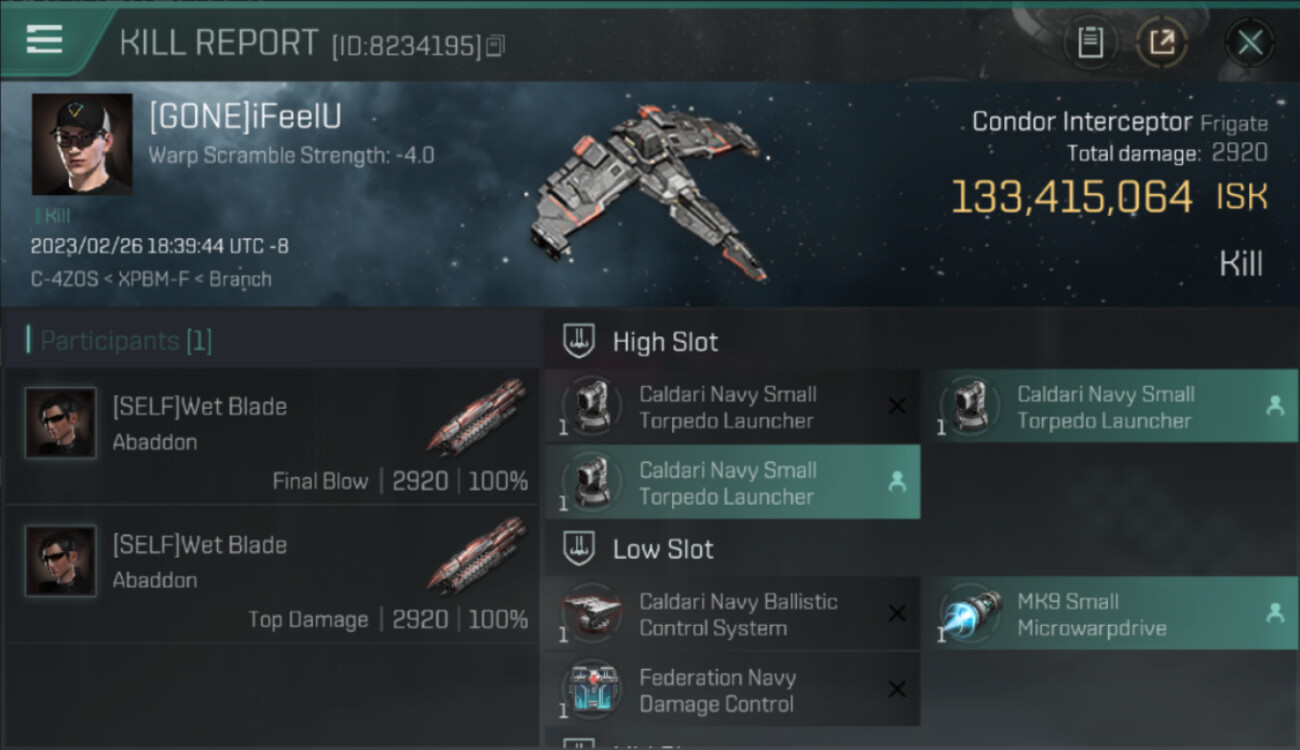The height and width of the screenshot is (750, 1300).
Task: Copy the kill report ID
Action: (496, 45)
